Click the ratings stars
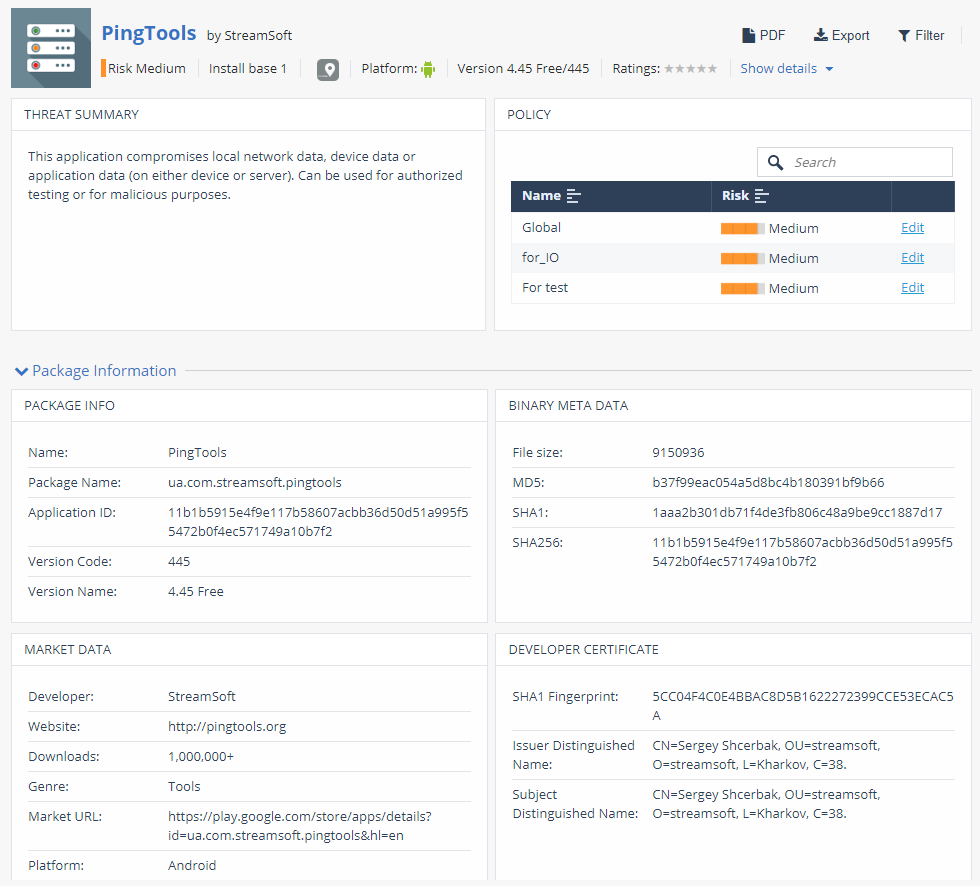980x886 pixels. point(690,69)
